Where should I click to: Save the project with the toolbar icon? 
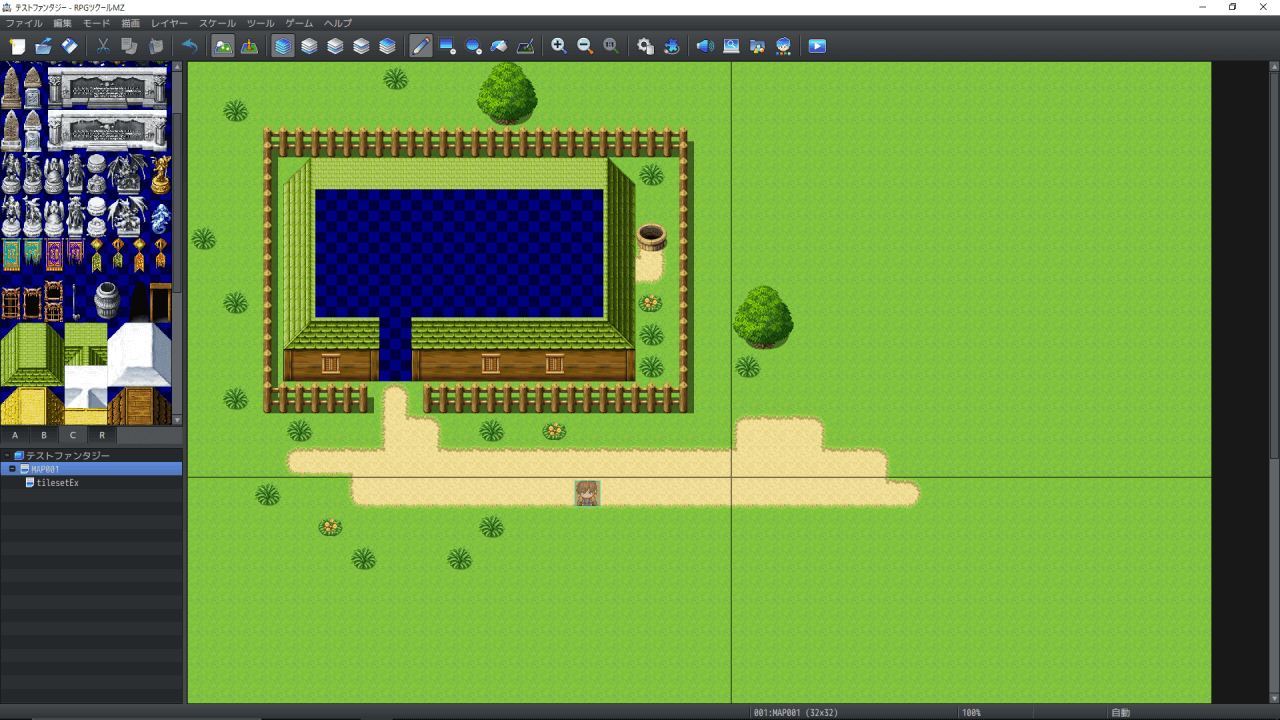tap(69, 46)
